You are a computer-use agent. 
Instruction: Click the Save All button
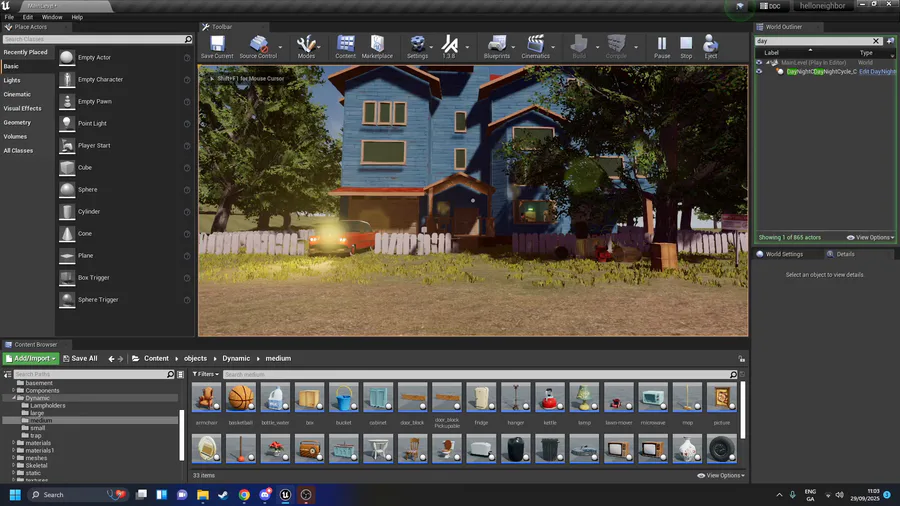pyautogui.click(x=80, y=359)
